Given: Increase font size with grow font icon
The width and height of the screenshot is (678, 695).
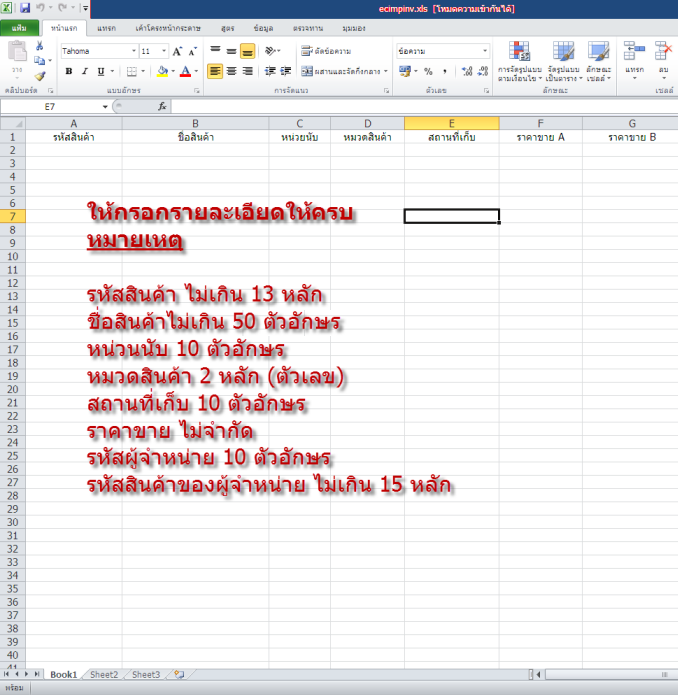Looking at the screenshot, I should 177,50.
